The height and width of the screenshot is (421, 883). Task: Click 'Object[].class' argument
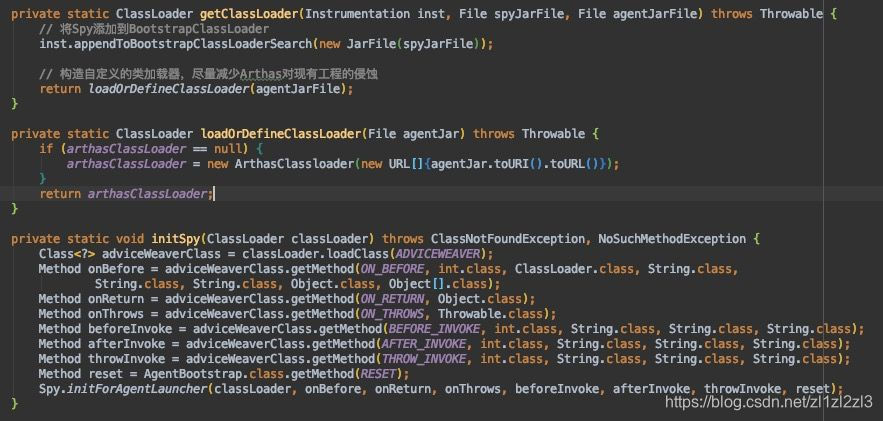(x=438, y=284)
